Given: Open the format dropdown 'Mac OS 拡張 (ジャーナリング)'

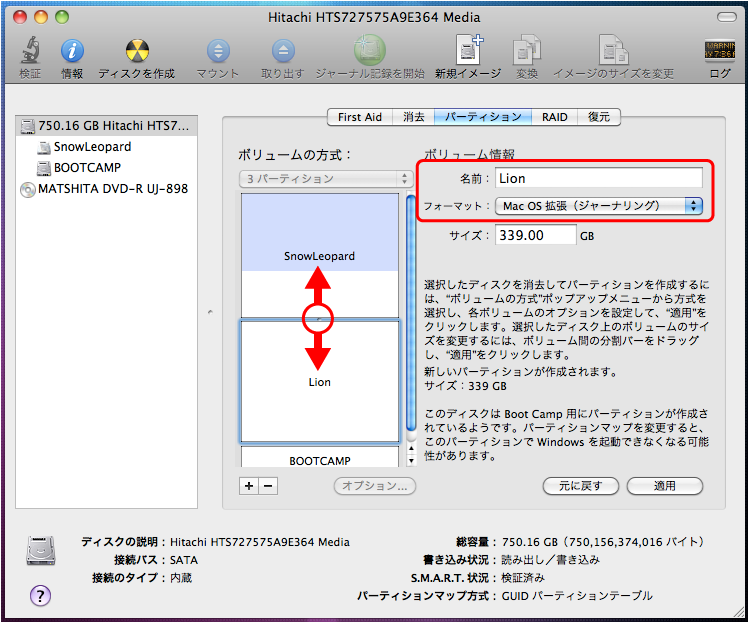Looking at the screenshot, I should coord(599,206).
